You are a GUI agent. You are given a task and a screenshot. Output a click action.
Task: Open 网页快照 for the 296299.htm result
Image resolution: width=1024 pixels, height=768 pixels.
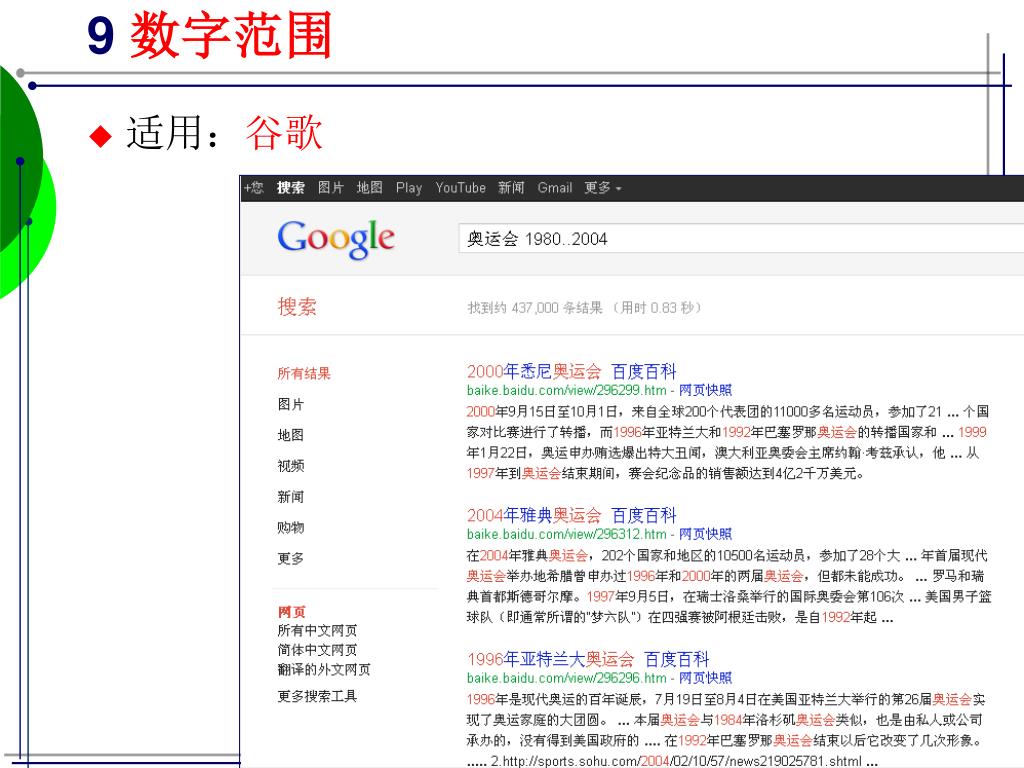point(705,391)
